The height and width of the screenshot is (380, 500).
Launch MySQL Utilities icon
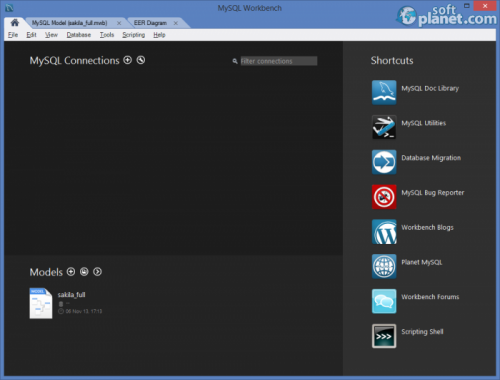click(384, 127)
